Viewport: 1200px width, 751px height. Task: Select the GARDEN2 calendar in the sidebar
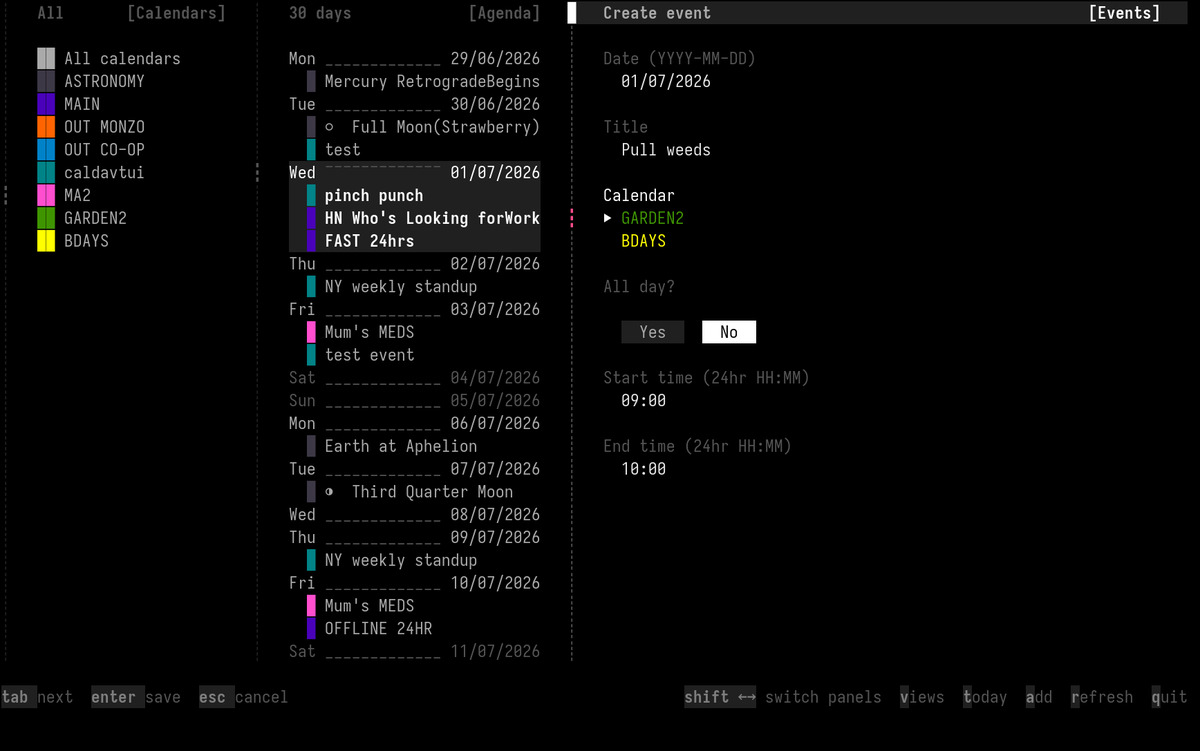95,218
